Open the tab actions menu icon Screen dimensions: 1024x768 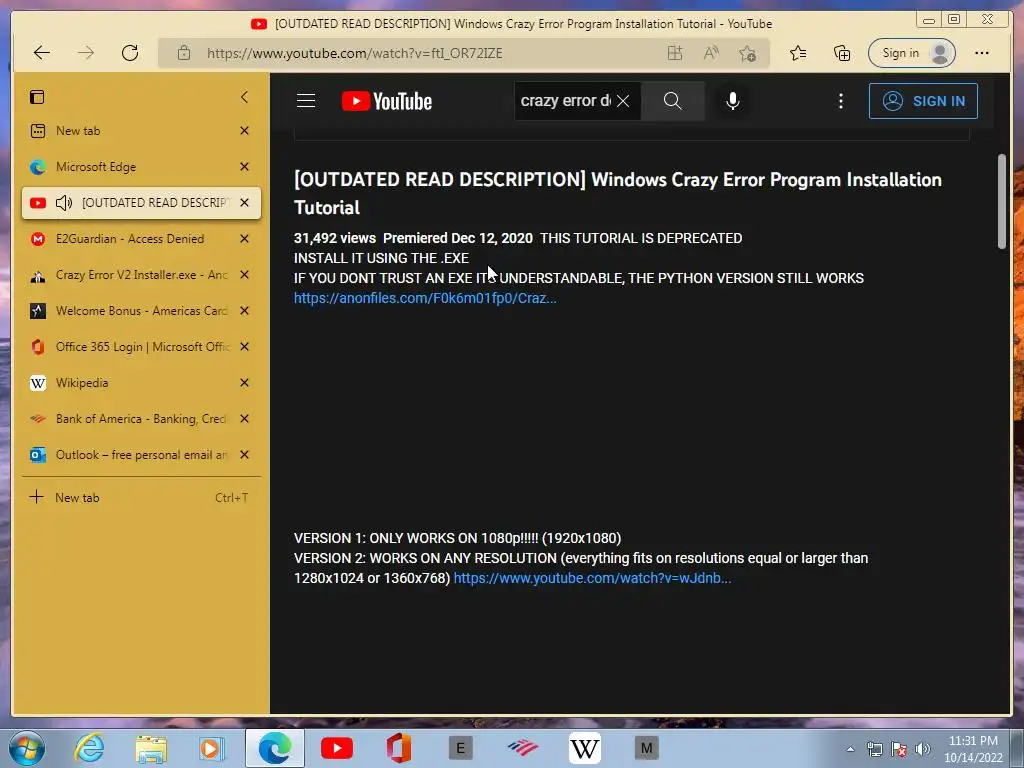coord(37,97)
